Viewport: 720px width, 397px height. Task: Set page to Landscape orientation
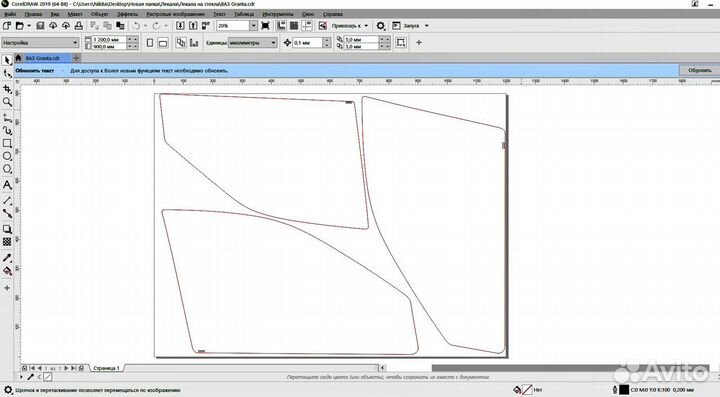pos(163,43)
